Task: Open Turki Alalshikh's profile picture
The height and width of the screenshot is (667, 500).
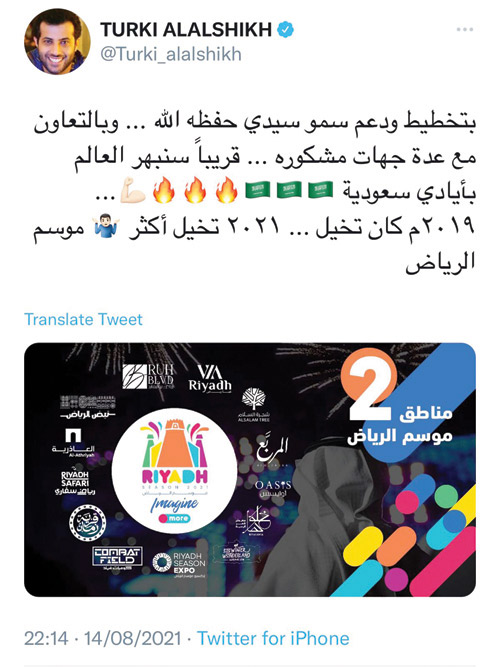Action: pos(57,42)
